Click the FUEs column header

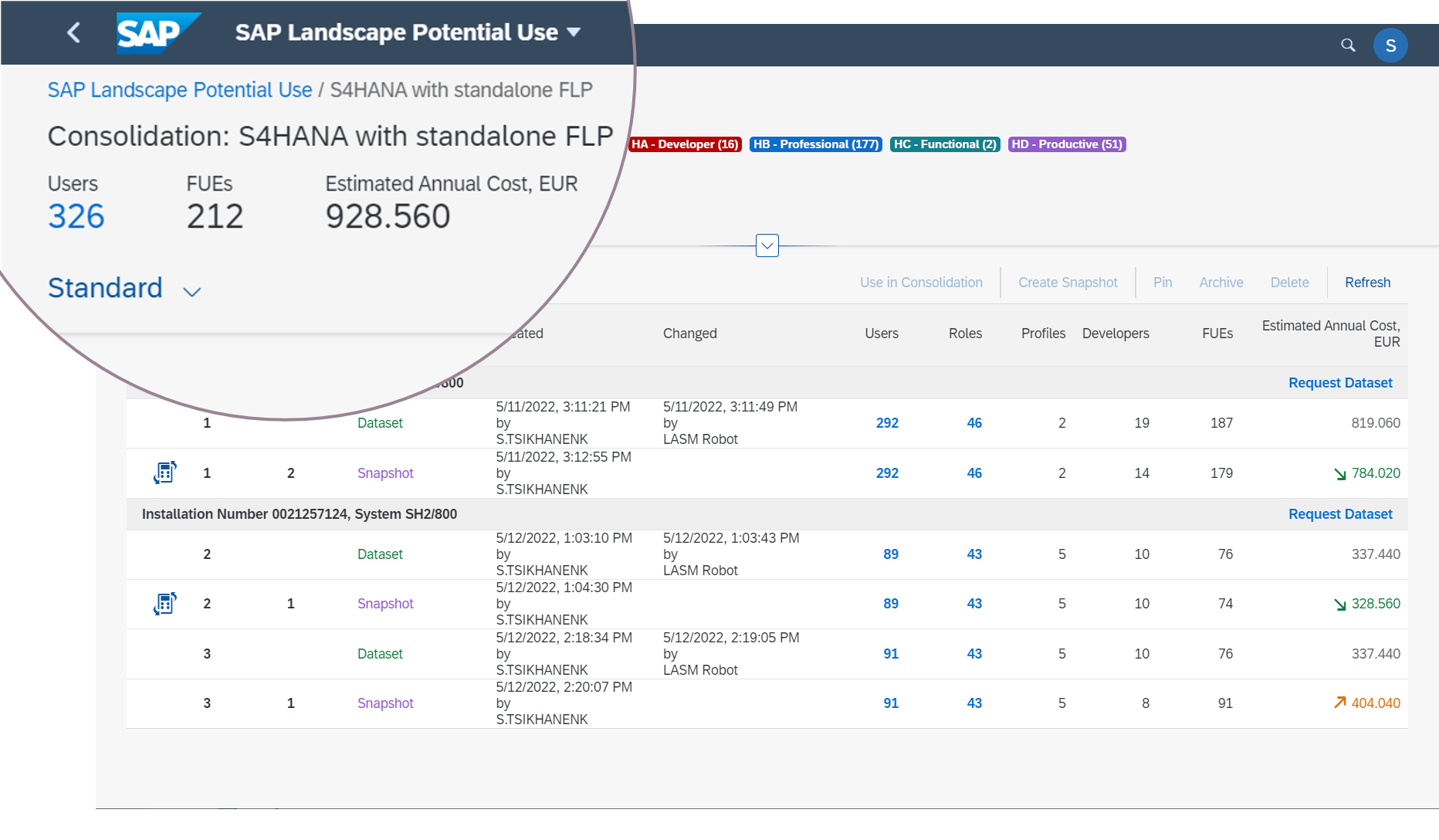1217,334
